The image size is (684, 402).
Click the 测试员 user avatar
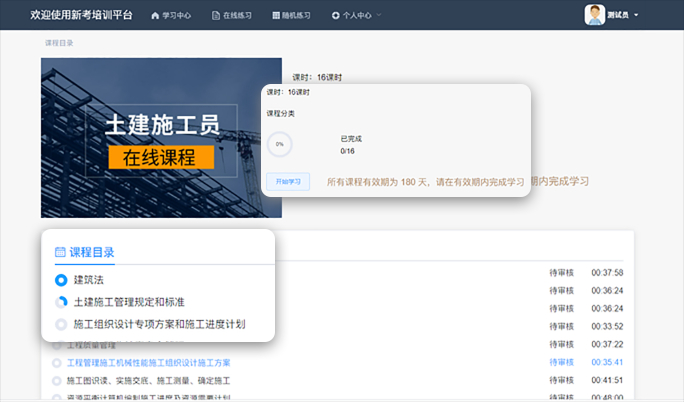(x=595, y=15)
